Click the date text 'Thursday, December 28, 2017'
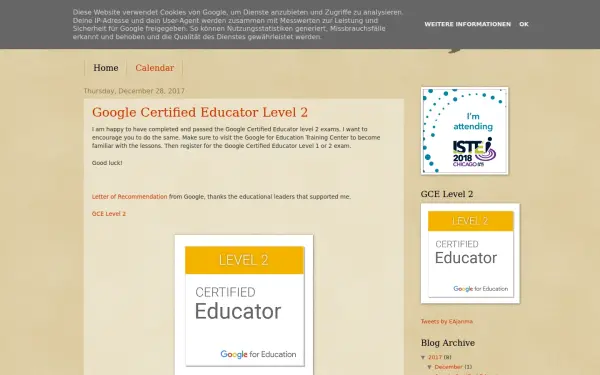 [x=134, y=91]
